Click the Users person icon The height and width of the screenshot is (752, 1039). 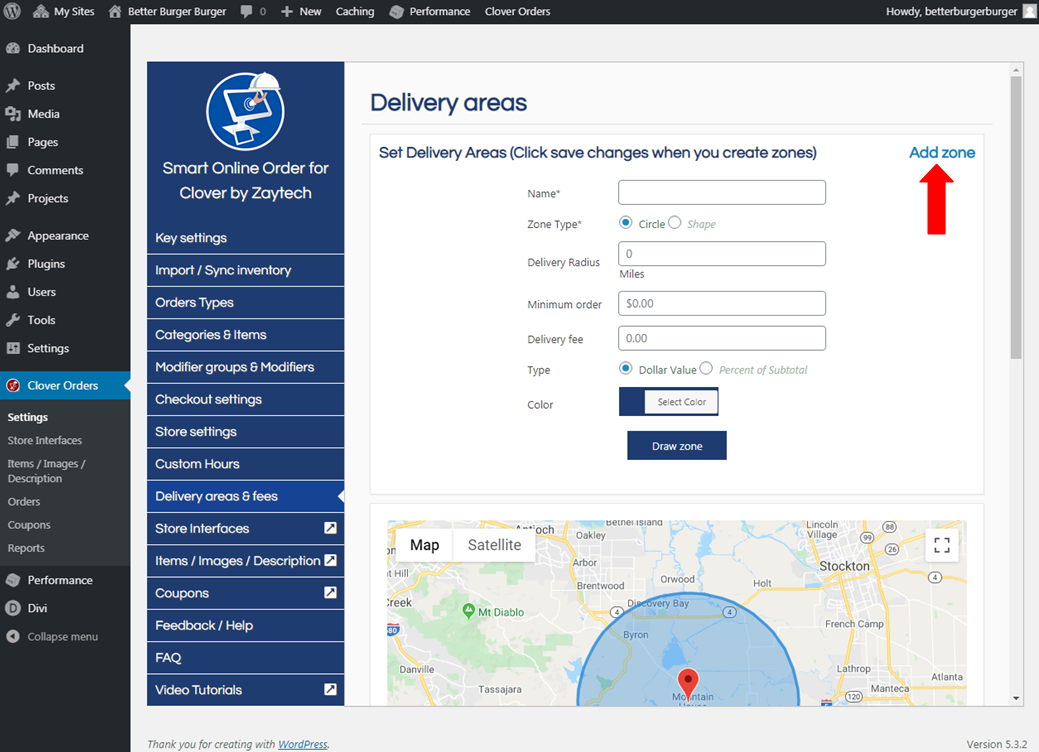(x=13, y=292)
